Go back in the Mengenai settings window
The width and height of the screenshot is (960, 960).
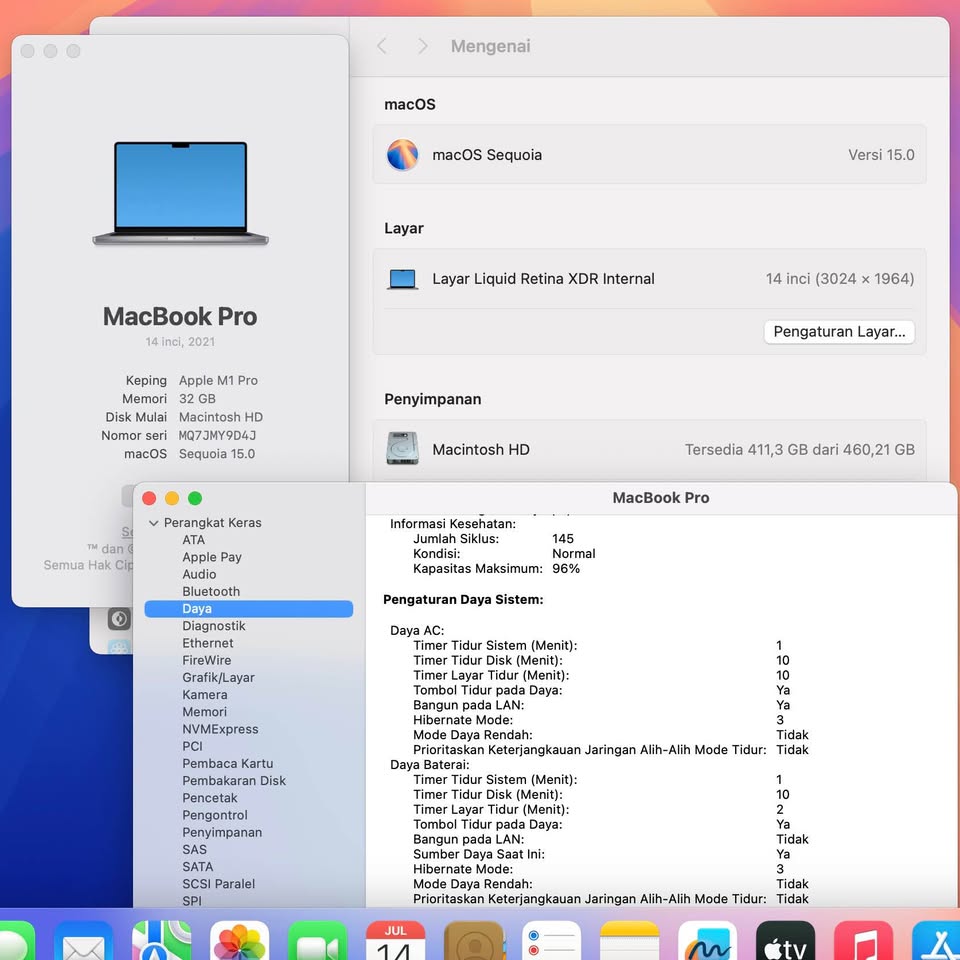tap(381, 46)
